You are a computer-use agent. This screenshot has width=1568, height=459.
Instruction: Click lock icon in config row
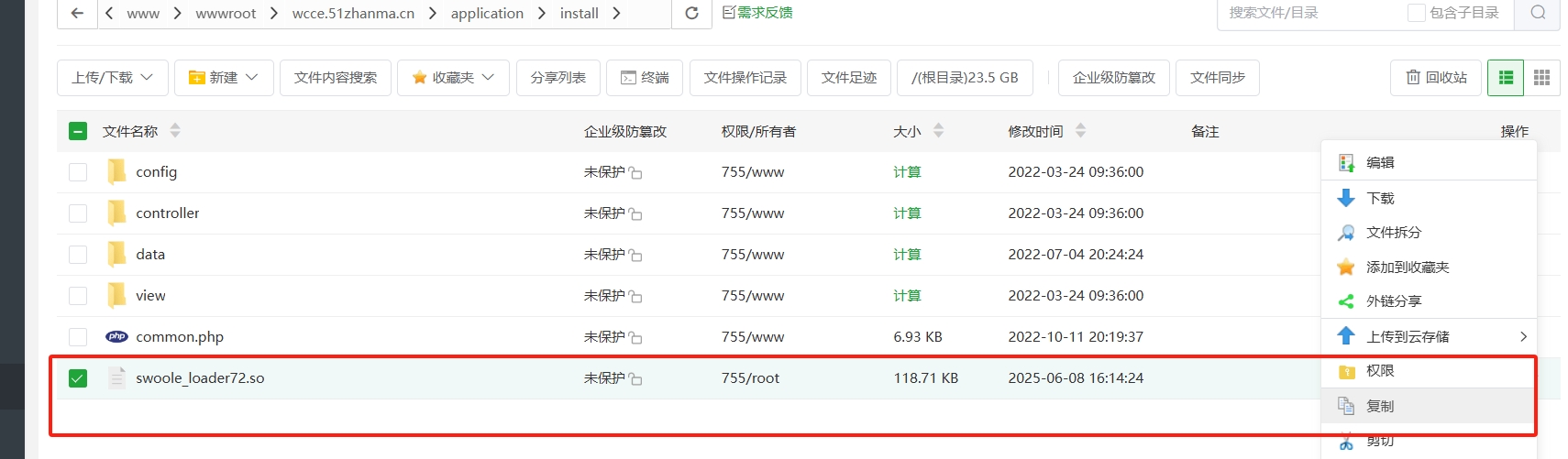pyautogui.click(x=635, y=173)
